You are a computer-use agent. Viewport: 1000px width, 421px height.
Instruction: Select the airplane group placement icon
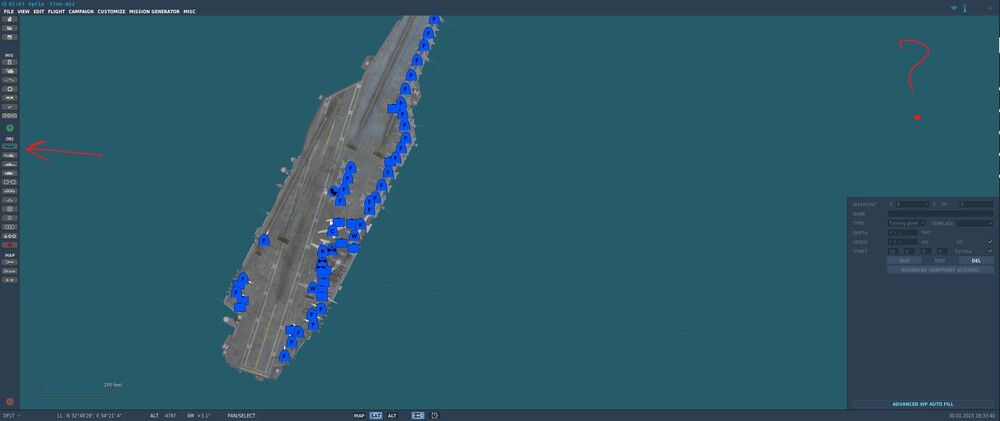[10, 147]
